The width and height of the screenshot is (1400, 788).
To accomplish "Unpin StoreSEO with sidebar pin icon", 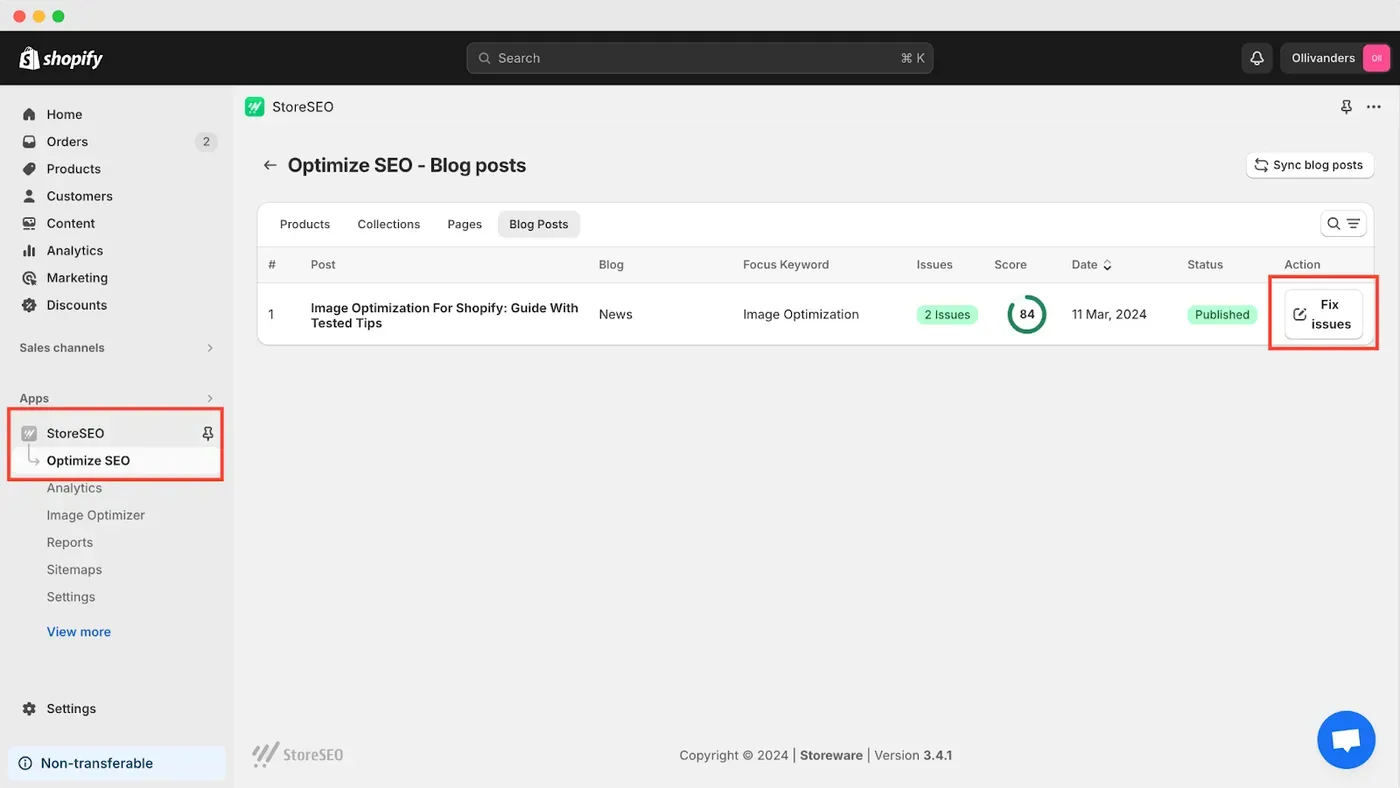I will click(x=208, y=433).
